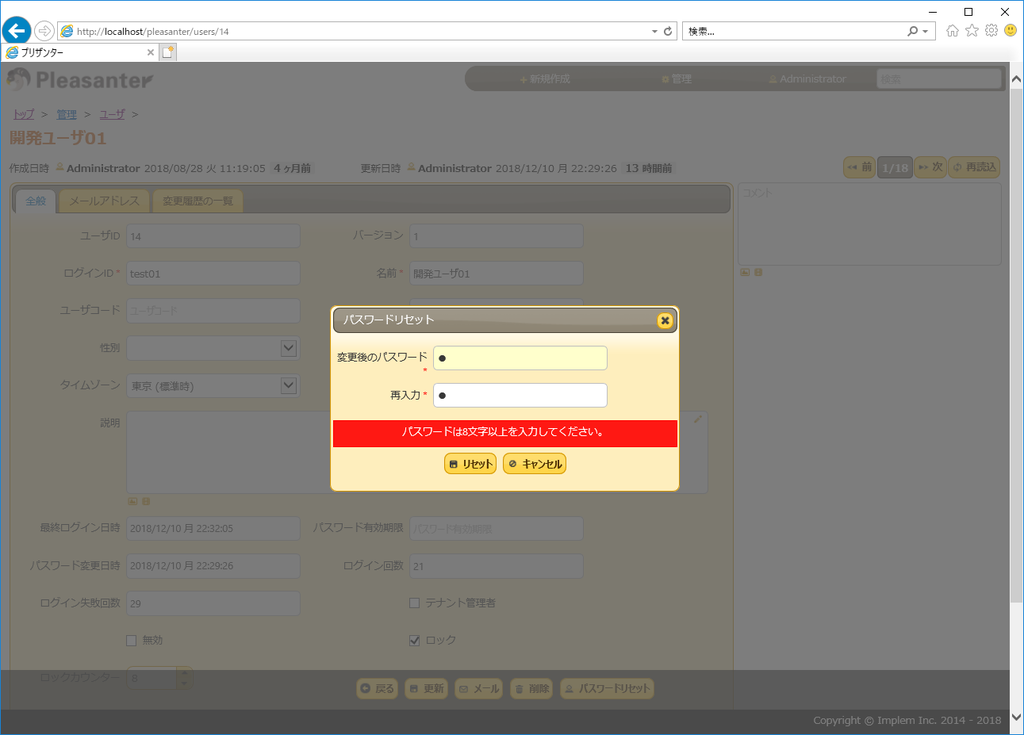Screen dimensions: 1024x735
Task: Click the bottom パスワードリセット button
Action: [x=607, y=689]
